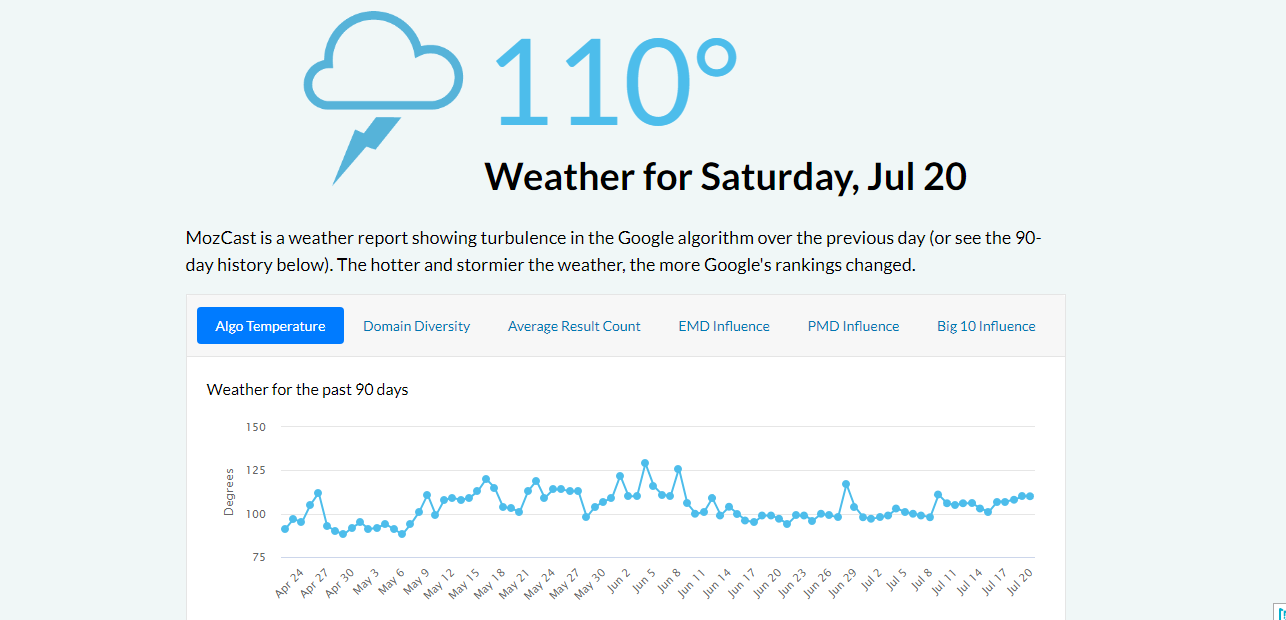Click the 'Weather for Saturday, Jul 20' heading
The height and width of the screenshot is (620, 1286).
pos(725,177)
